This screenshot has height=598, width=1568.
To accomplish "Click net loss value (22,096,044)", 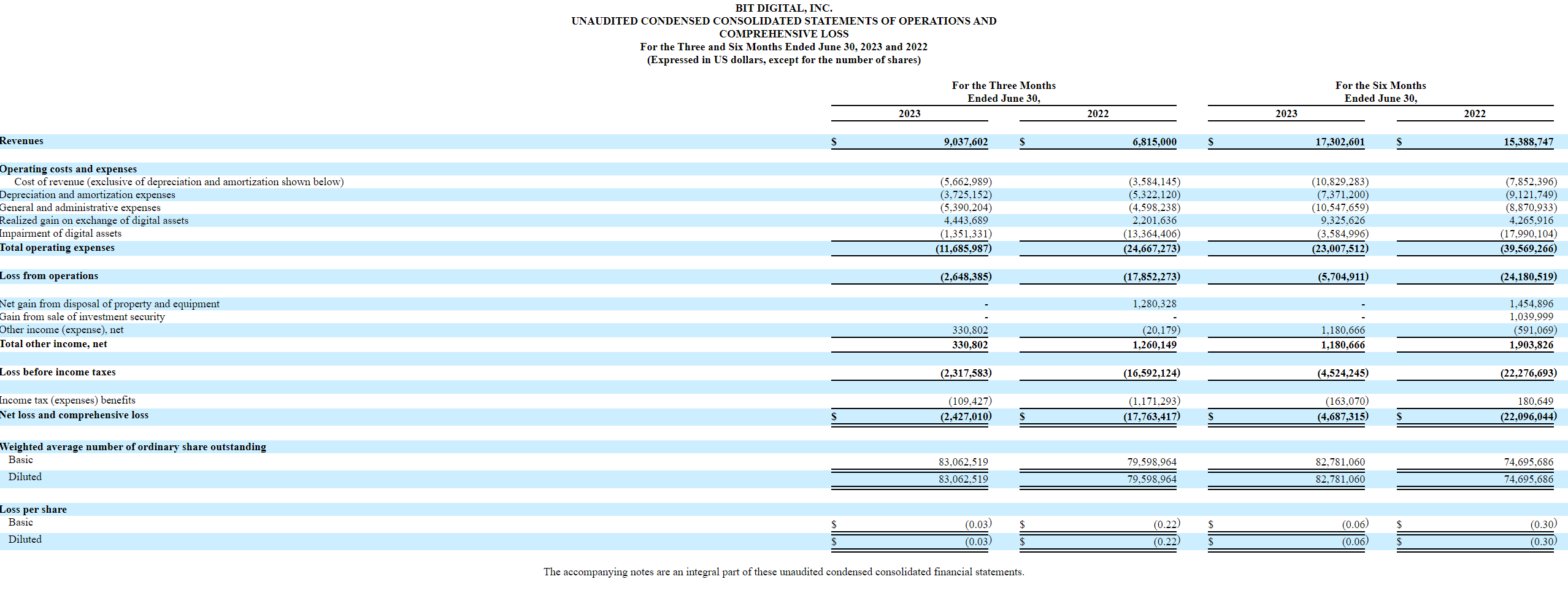I will point(1528,416).
